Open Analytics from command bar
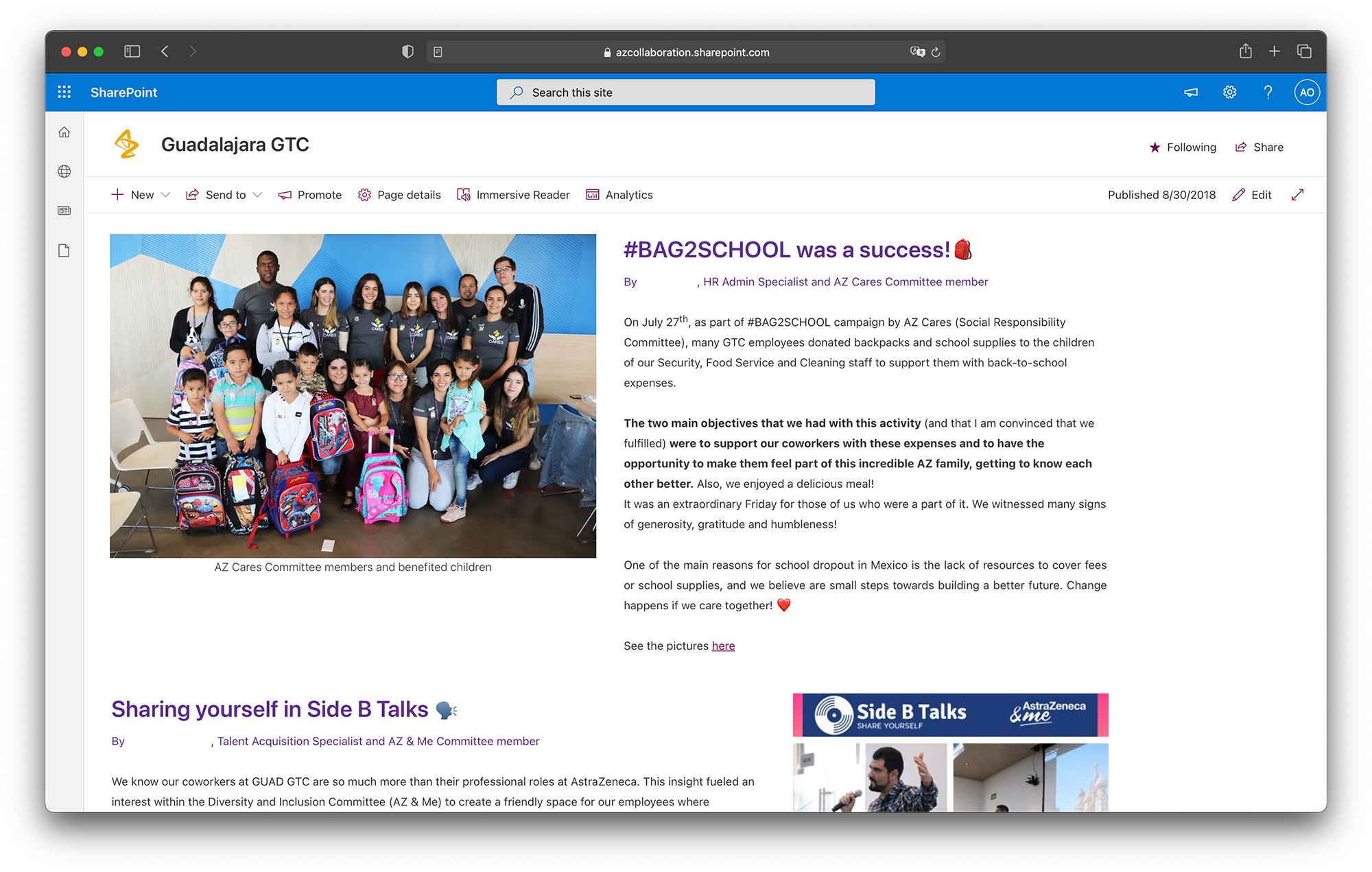 coord(619,195)
